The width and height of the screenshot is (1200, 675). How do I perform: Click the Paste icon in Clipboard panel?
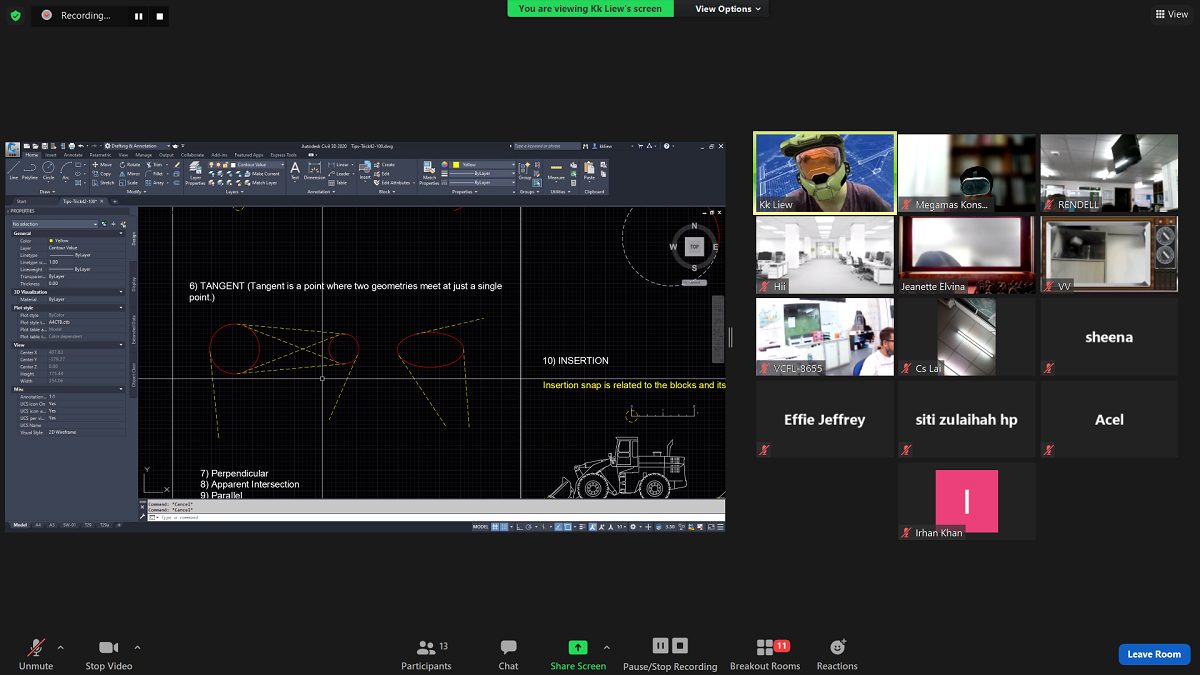[x=589, y=172]
